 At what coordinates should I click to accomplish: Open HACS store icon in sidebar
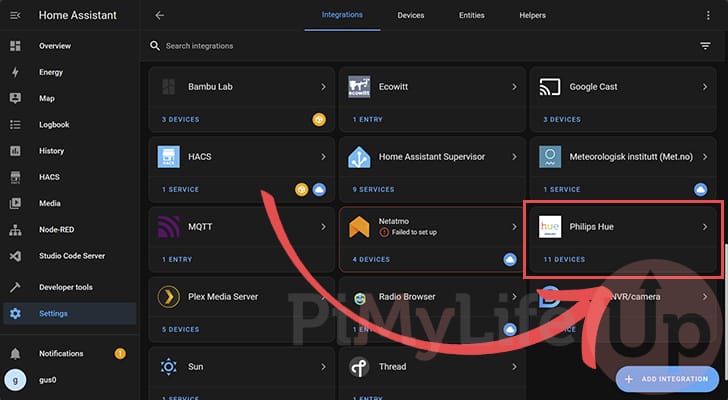15,177
